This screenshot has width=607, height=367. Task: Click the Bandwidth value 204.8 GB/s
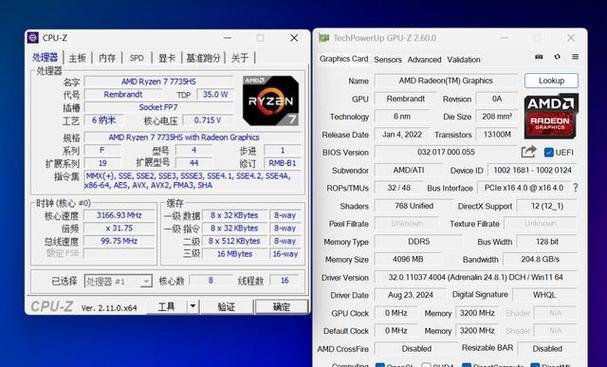(x=540, y=259)
